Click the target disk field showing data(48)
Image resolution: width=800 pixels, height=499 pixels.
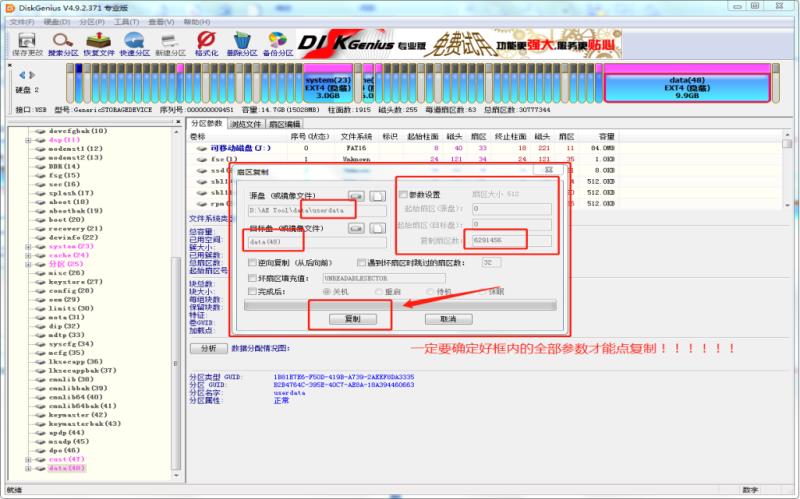coord(317,242)
